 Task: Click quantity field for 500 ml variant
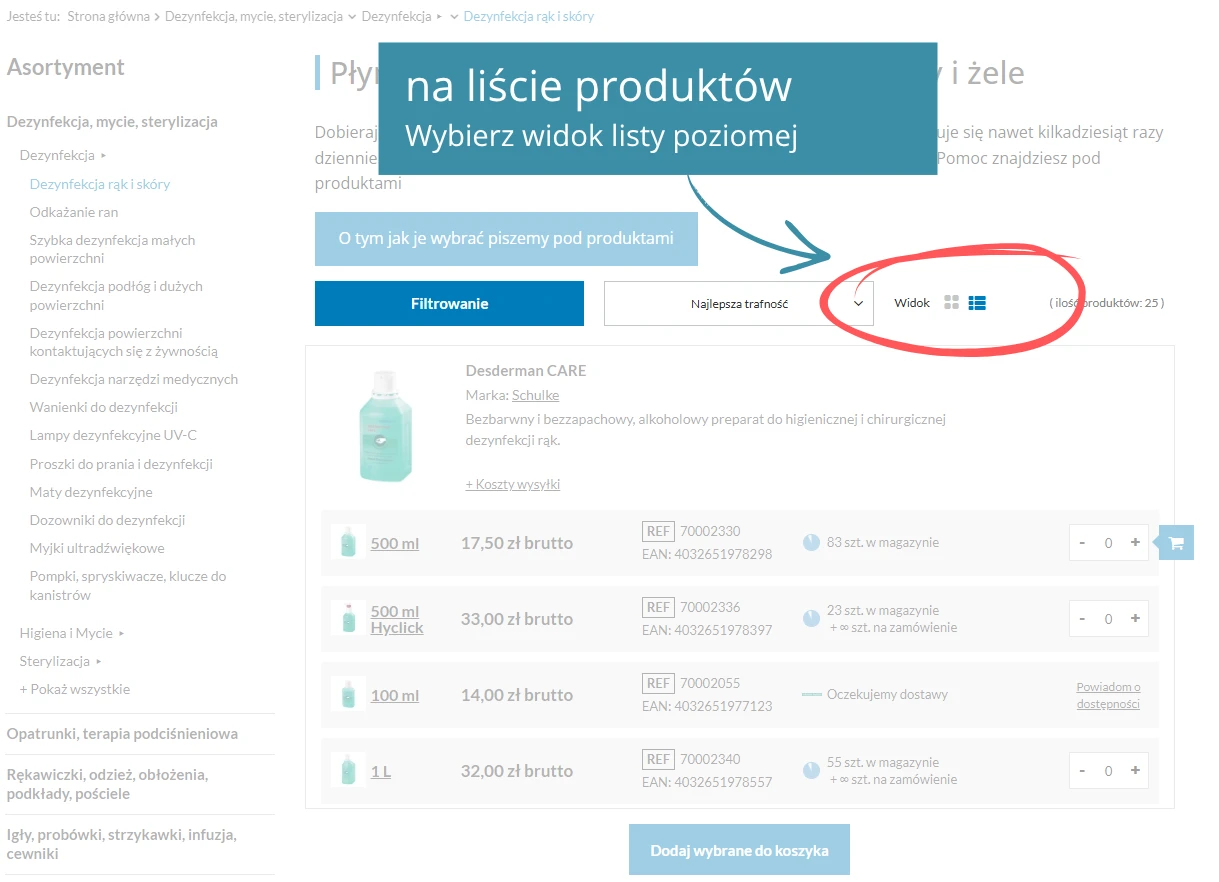1108,543
